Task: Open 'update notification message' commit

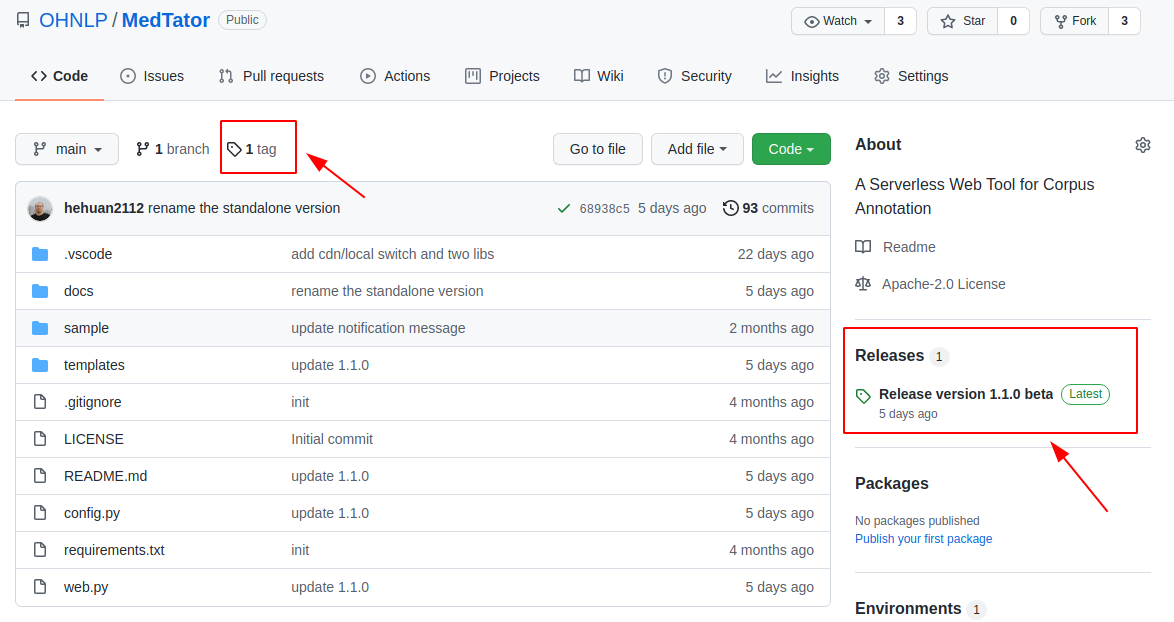Action: tap(378, 328)
